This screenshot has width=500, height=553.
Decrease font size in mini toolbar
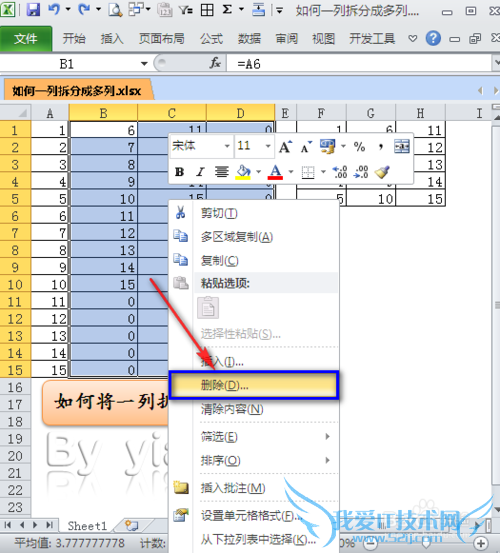pyautogui.click(x=306, y=147)
